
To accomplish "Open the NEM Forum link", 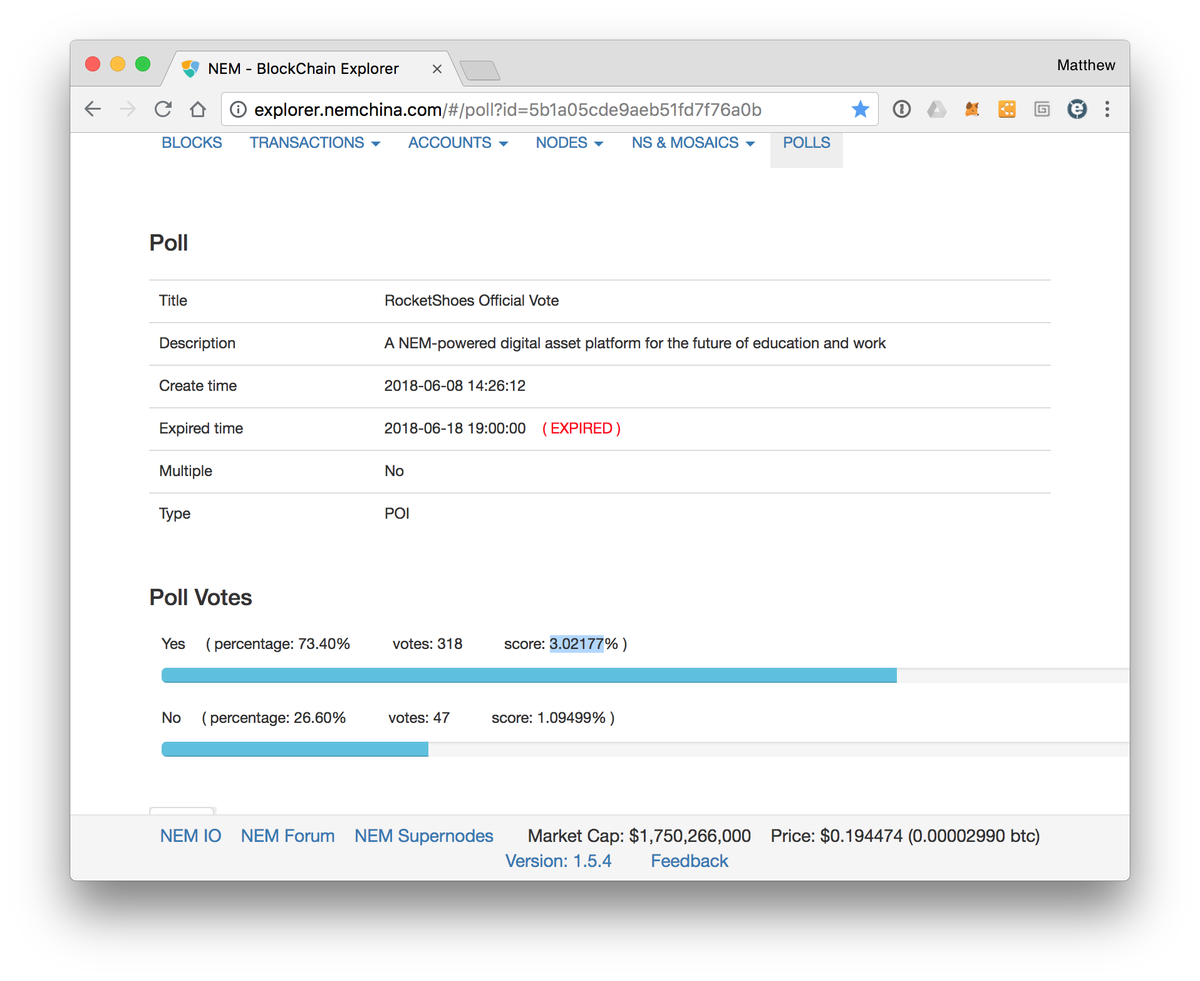I will click(288, 836).
